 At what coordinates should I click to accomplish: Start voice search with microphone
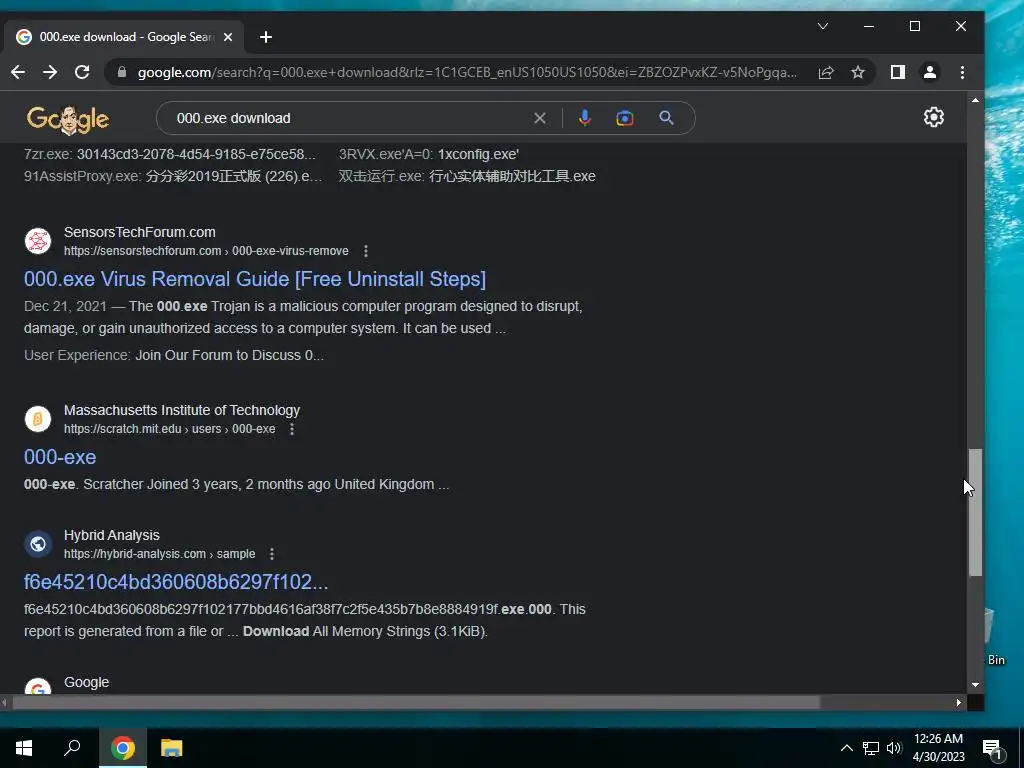point(584,118)
